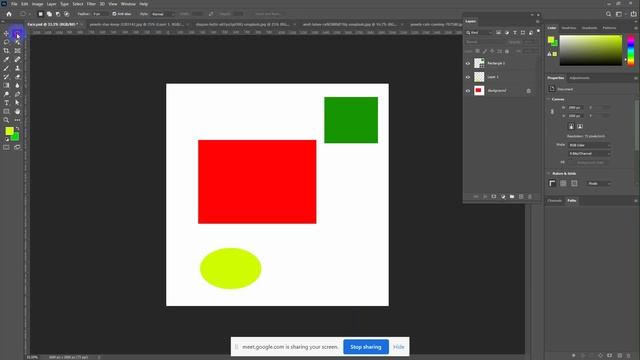Open the Window menu

[128, 4]
